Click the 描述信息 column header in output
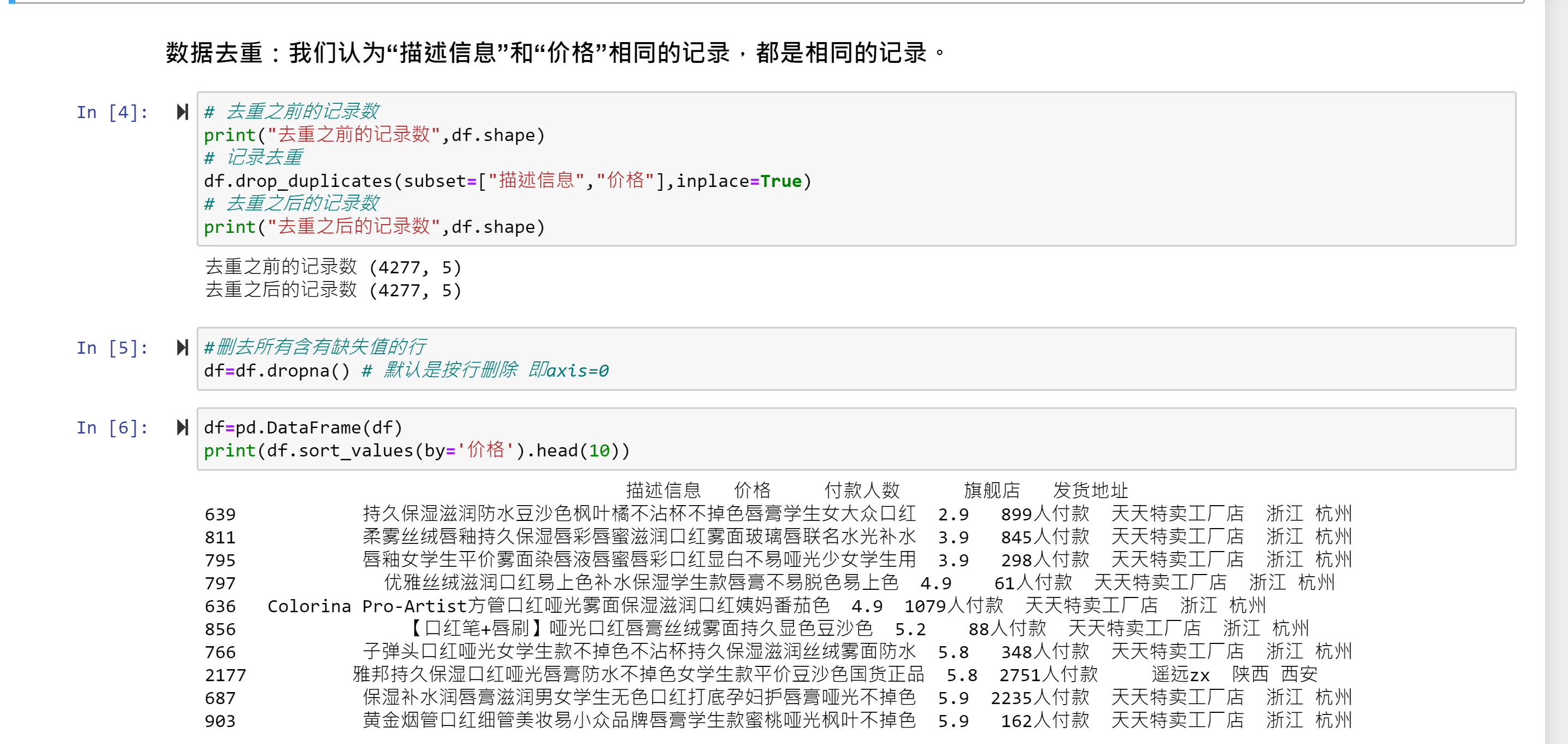Viewport: 1568px width, 744px height. (663, 491)
